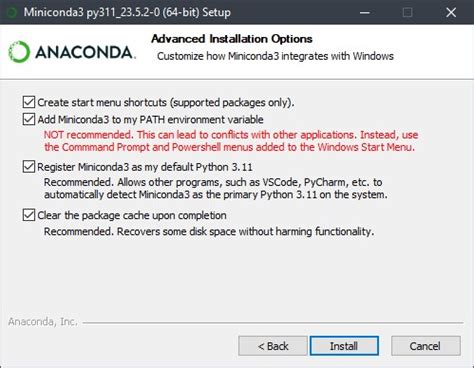This screenshot has height=368, width=474.
Task: Start installation with the Install button
Action: [x=344, y=346]
